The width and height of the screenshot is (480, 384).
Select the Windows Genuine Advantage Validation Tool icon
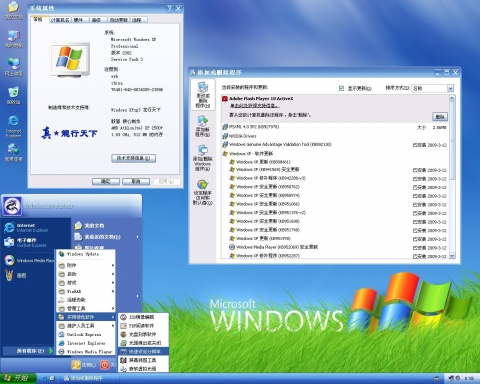(225, 144)
